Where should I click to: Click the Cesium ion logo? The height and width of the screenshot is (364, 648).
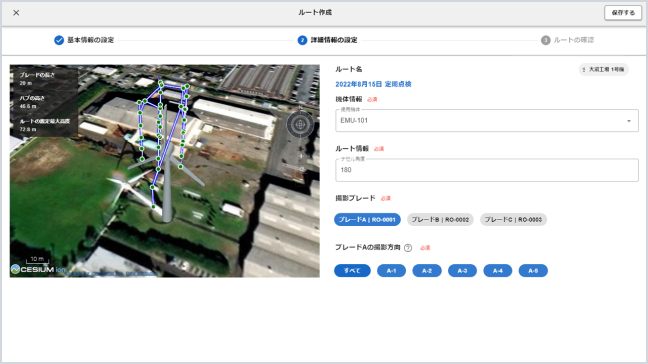click(38, 269)
